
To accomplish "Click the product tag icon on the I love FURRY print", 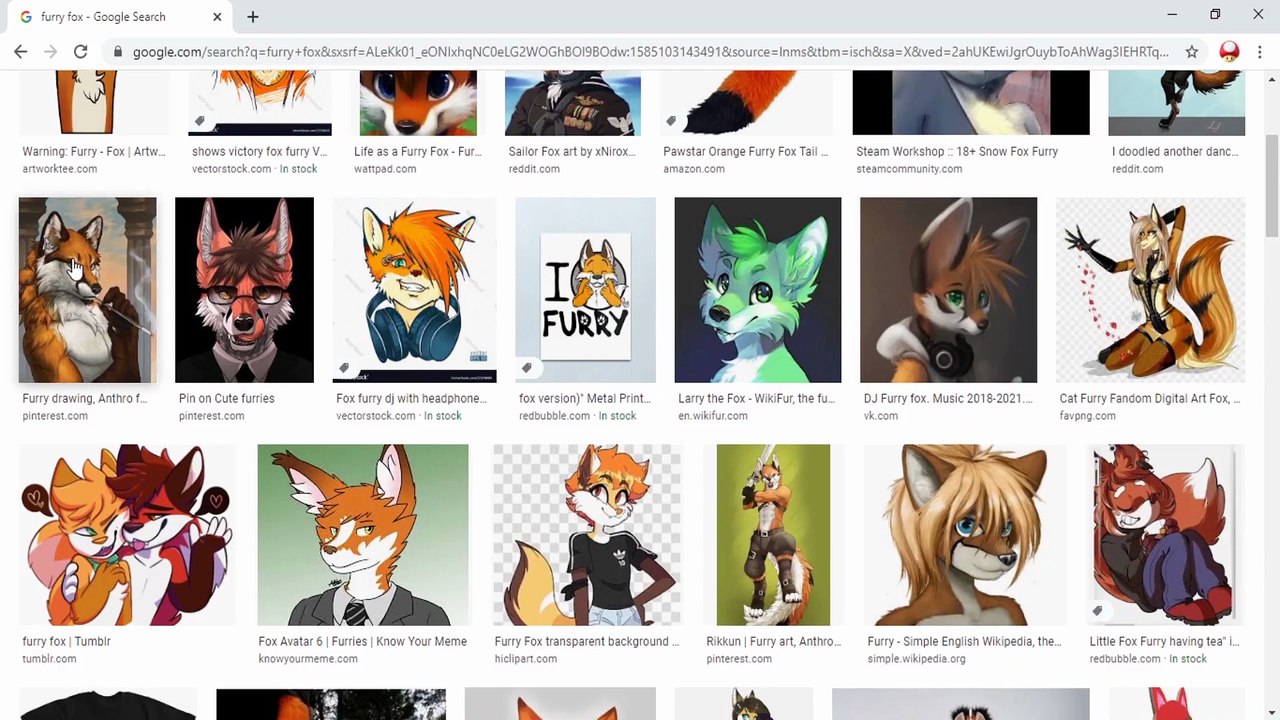I will 527,369.
